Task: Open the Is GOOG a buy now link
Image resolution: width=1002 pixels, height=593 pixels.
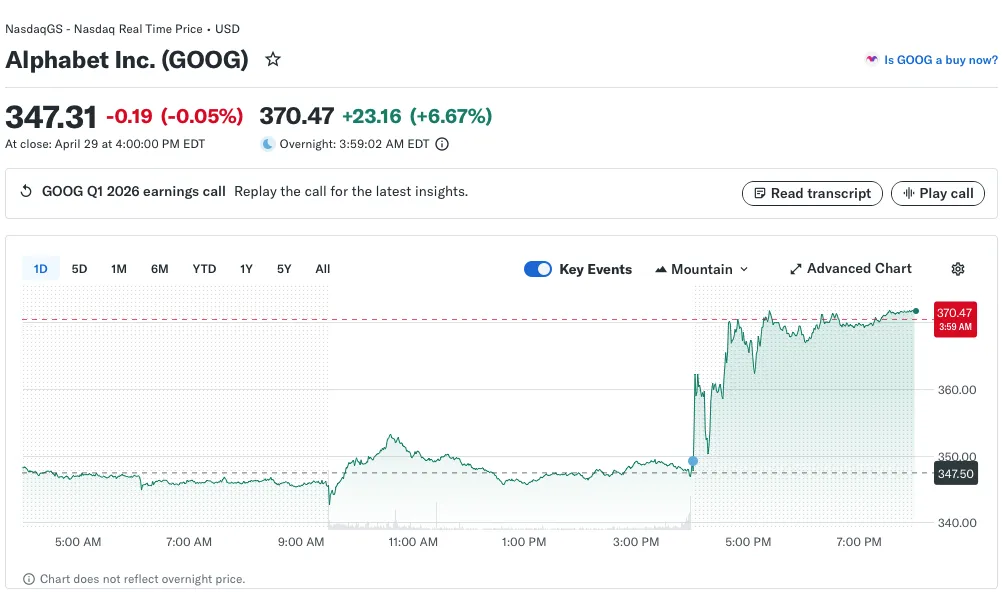Action: pyautogui.click(x=940, y=60)
